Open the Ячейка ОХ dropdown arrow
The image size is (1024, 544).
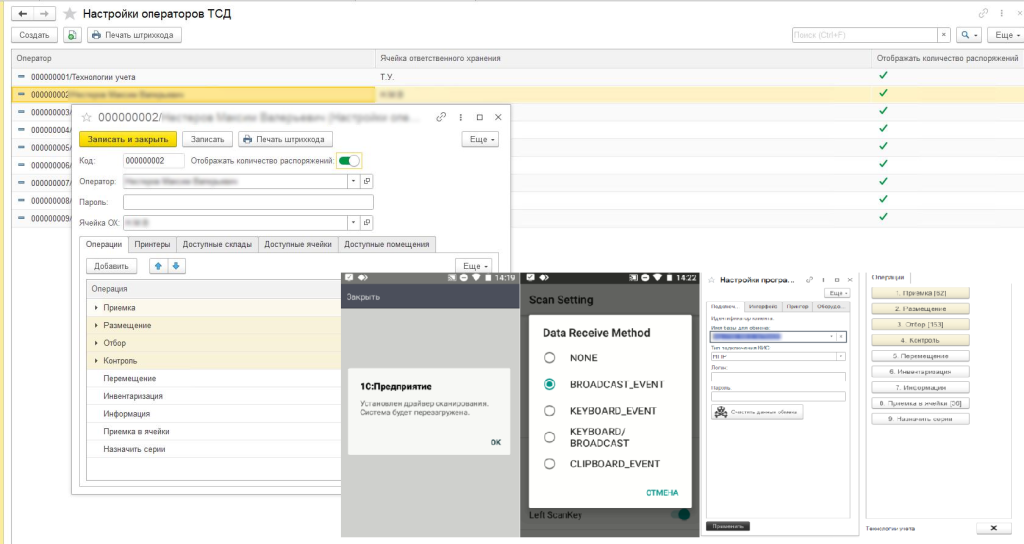353,222
